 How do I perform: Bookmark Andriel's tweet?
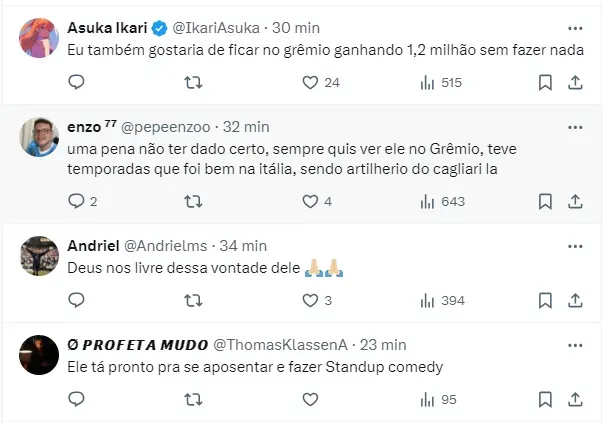[x=545, y=300]
